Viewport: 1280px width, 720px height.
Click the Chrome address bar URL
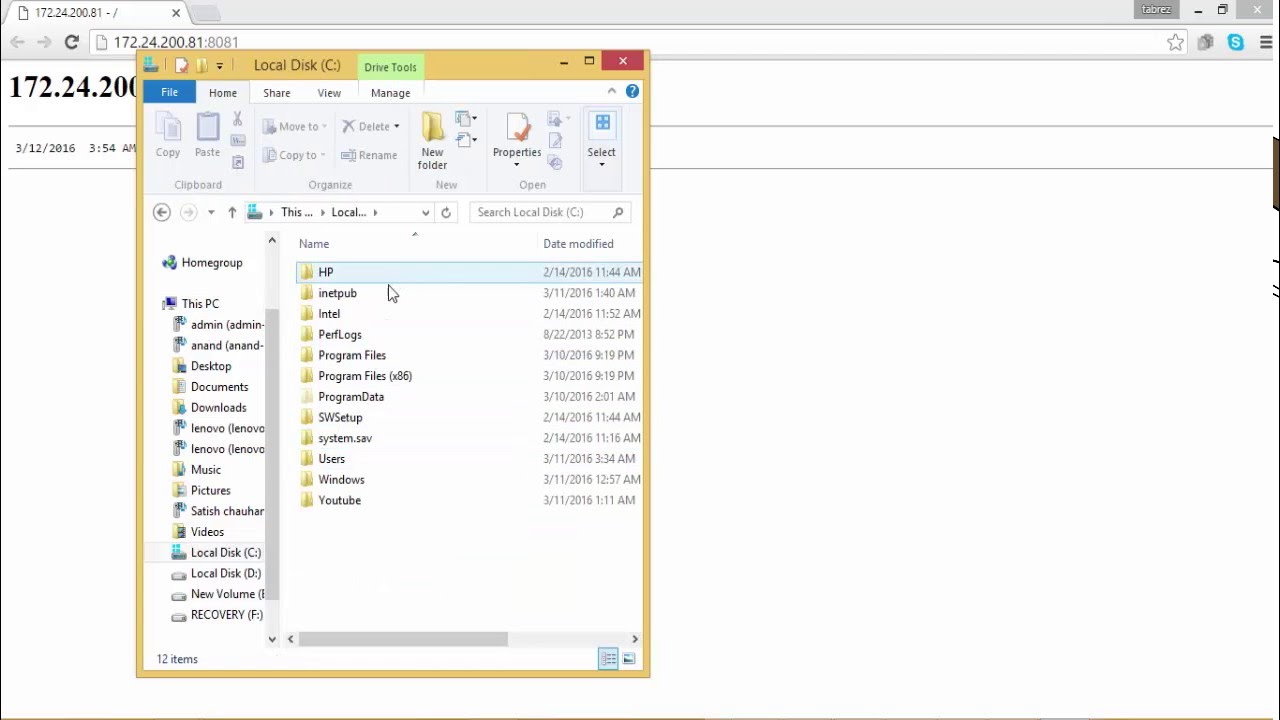pyautogui.click(x=176, y=42)
